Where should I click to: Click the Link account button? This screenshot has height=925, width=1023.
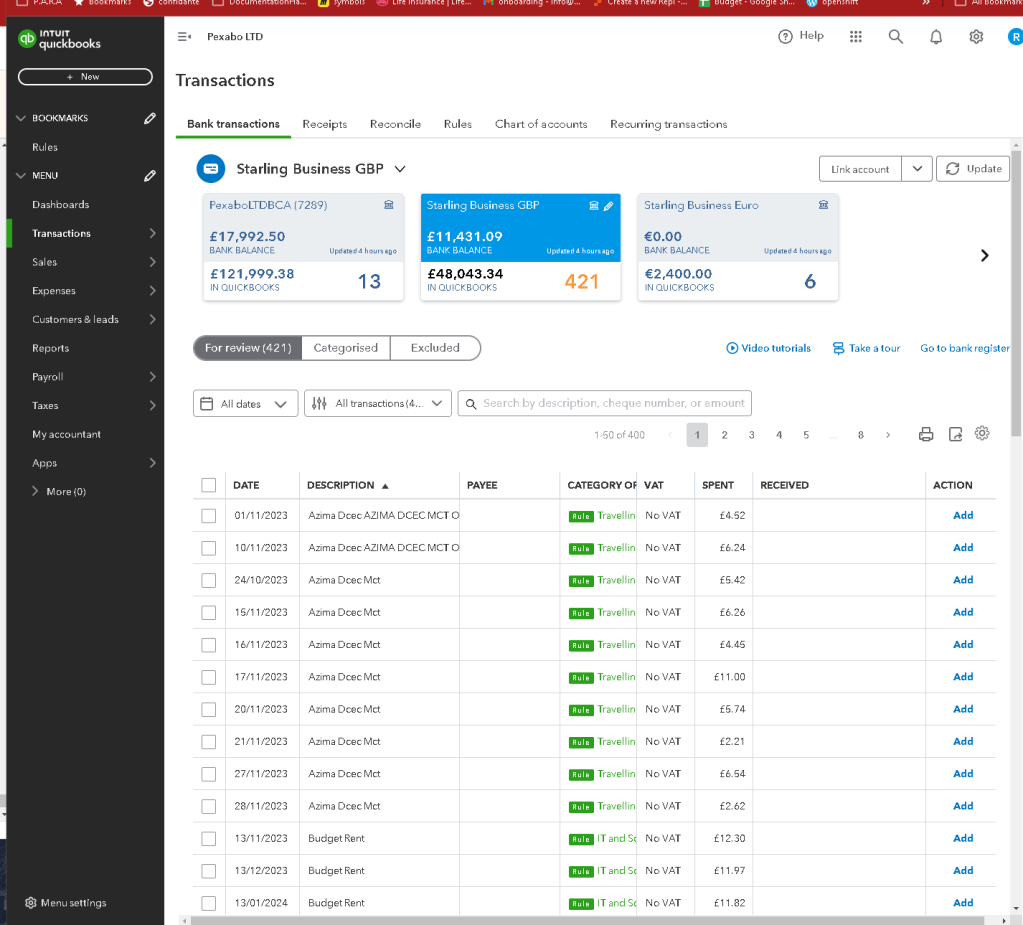point(860,169)
